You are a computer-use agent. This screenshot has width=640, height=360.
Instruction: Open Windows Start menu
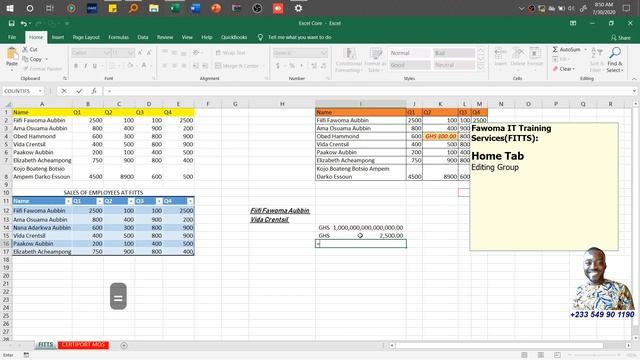(9, 8)
